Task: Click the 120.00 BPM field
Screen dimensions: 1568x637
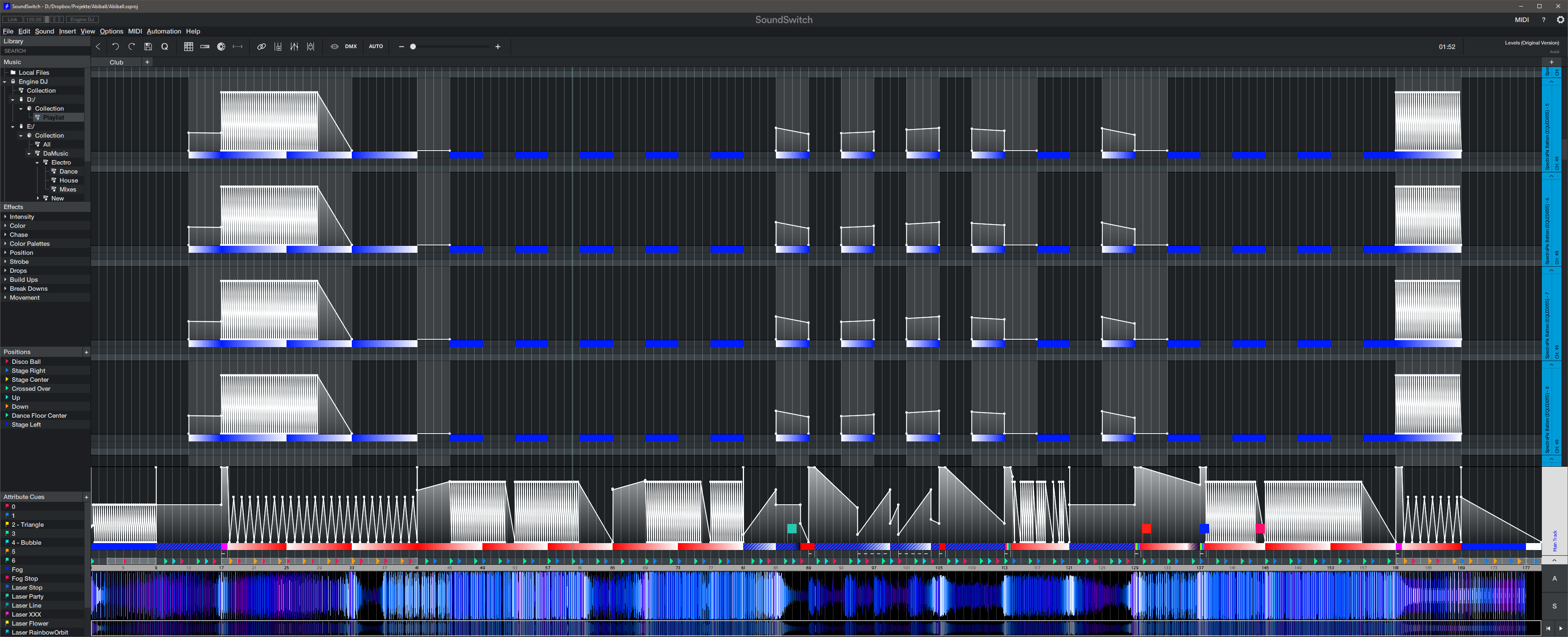Action: coord(34,20)
